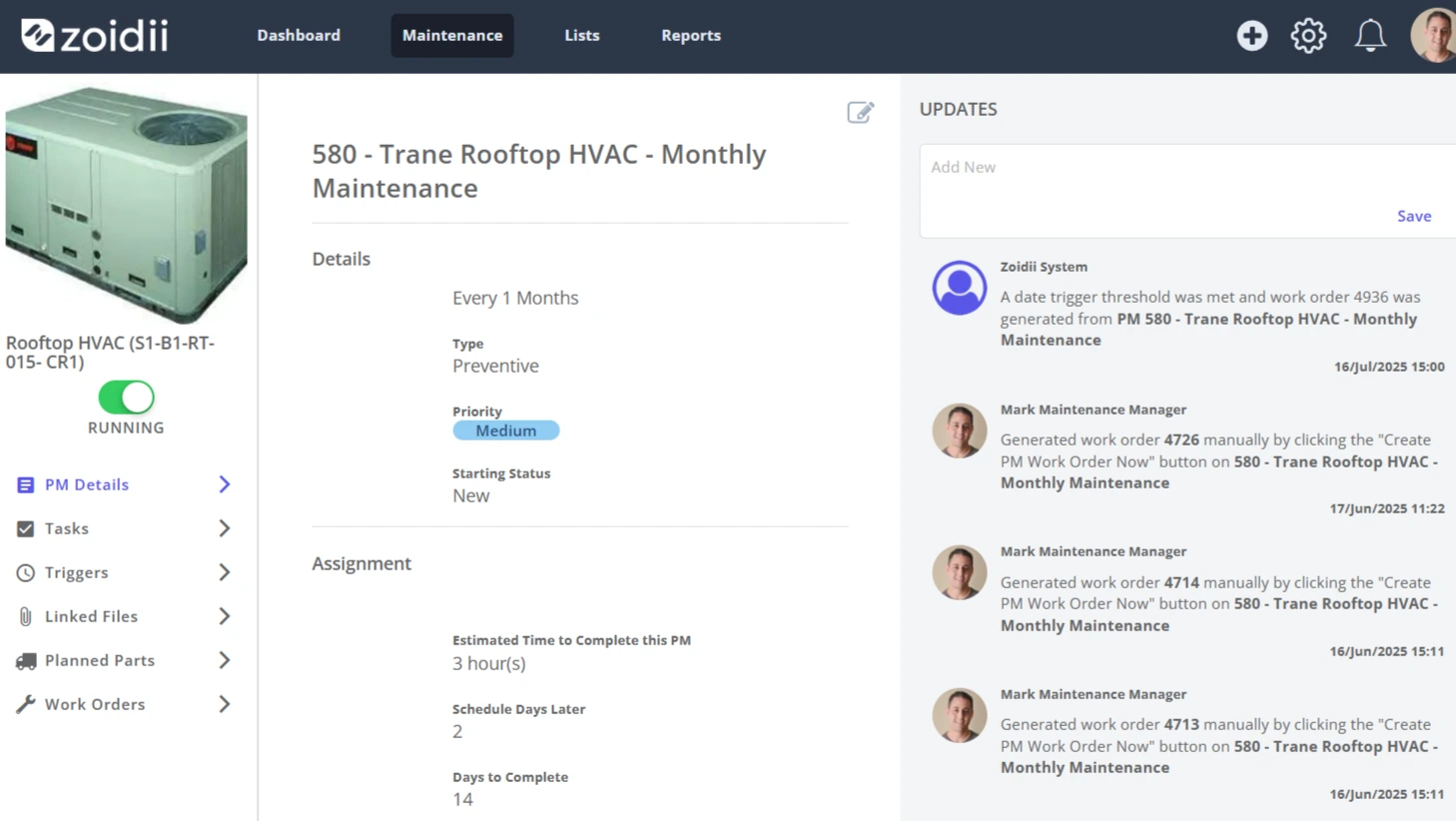Image resolution: width=1456 pixels, height=821 pixels.
Task: Open the settings gear icon
Action: tap(1308, 36)
